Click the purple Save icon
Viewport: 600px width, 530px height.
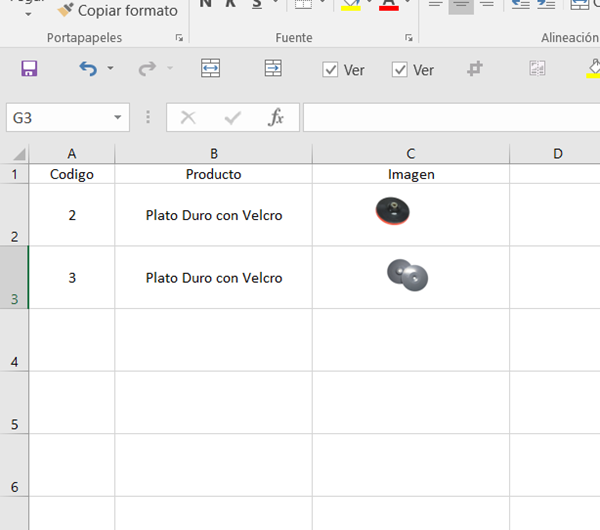click(x=29, y=68)
